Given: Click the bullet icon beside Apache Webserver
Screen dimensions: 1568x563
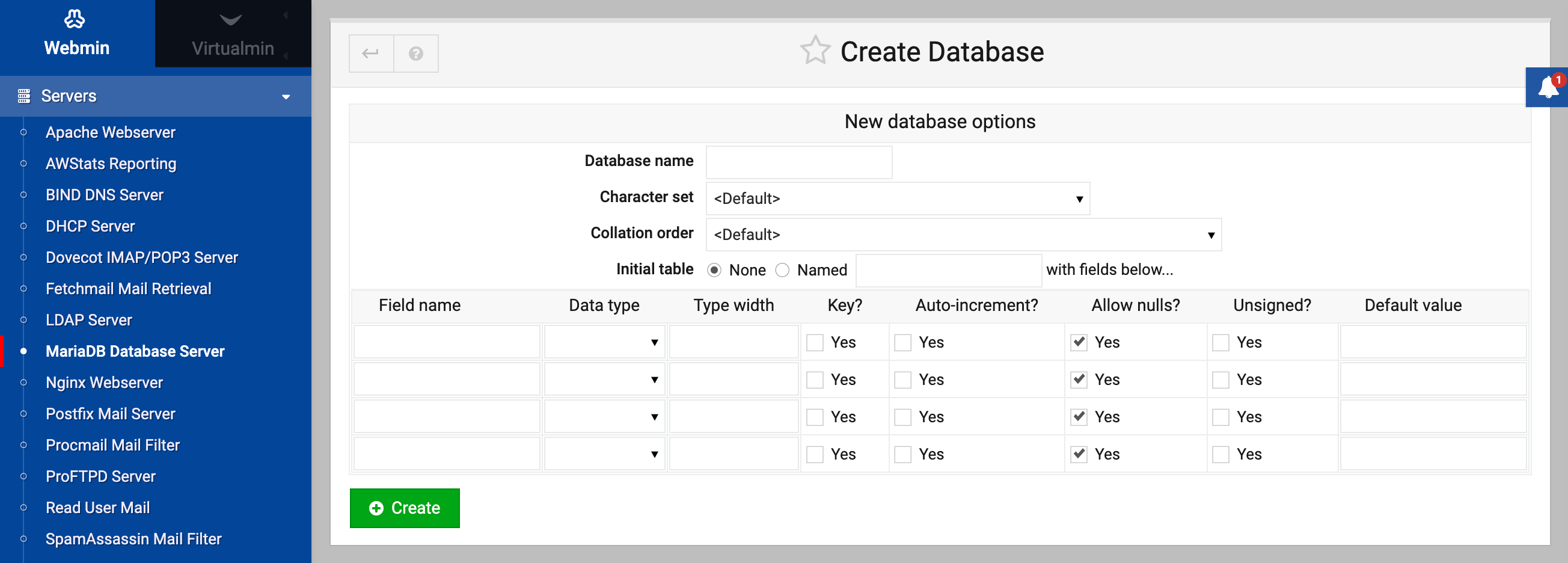Looking at the screenshot, I should pyautogui.click(x=23, y=133).
